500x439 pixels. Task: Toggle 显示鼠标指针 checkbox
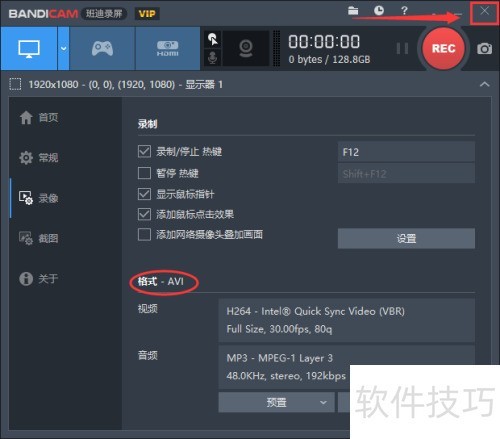point(144,194)
